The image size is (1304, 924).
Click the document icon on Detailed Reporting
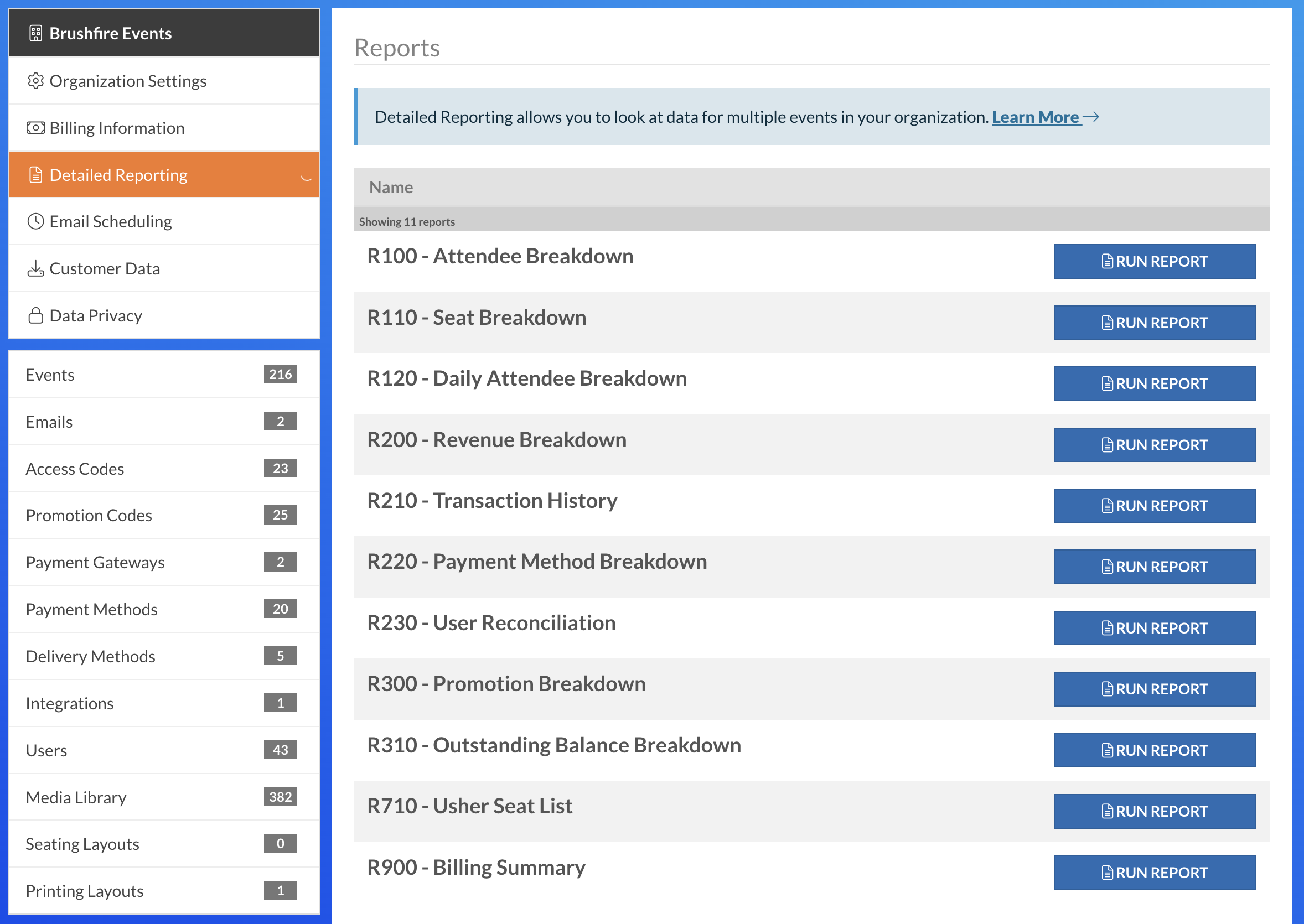[35, 175]
